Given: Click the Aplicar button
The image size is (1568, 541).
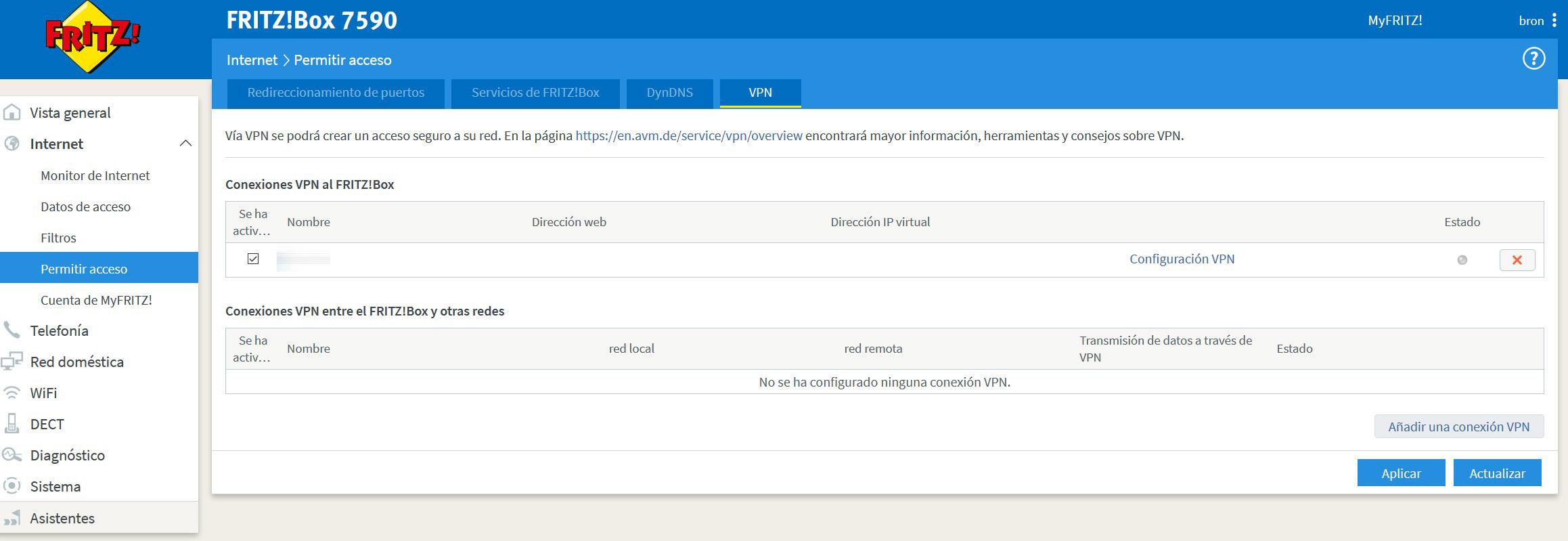Looking at the screenshot, I should 1401,473.
